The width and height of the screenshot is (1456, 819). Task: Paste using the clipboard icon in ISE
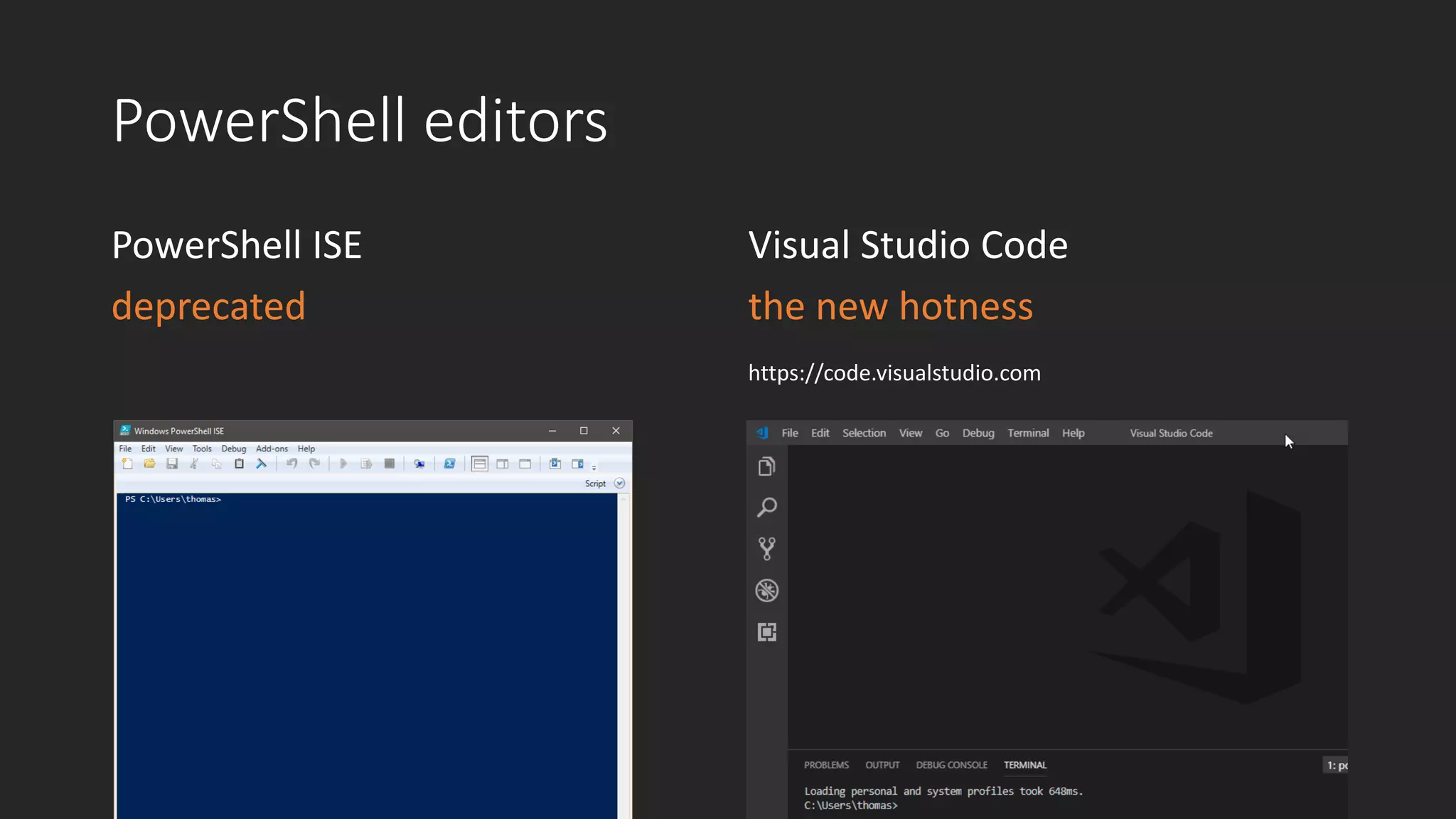point(240,464)
